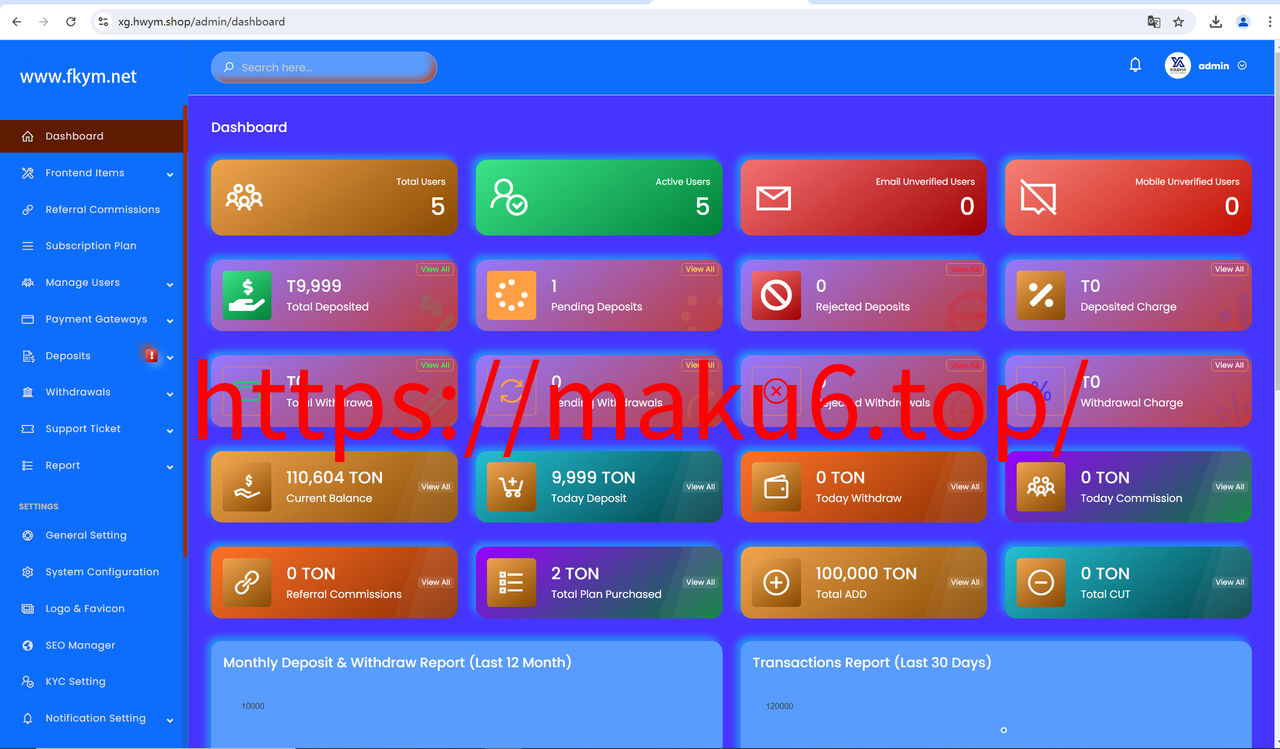The image size is (1280, 749).
Task: Click the Total CUT minus icon
Action: coord(1041,582)
